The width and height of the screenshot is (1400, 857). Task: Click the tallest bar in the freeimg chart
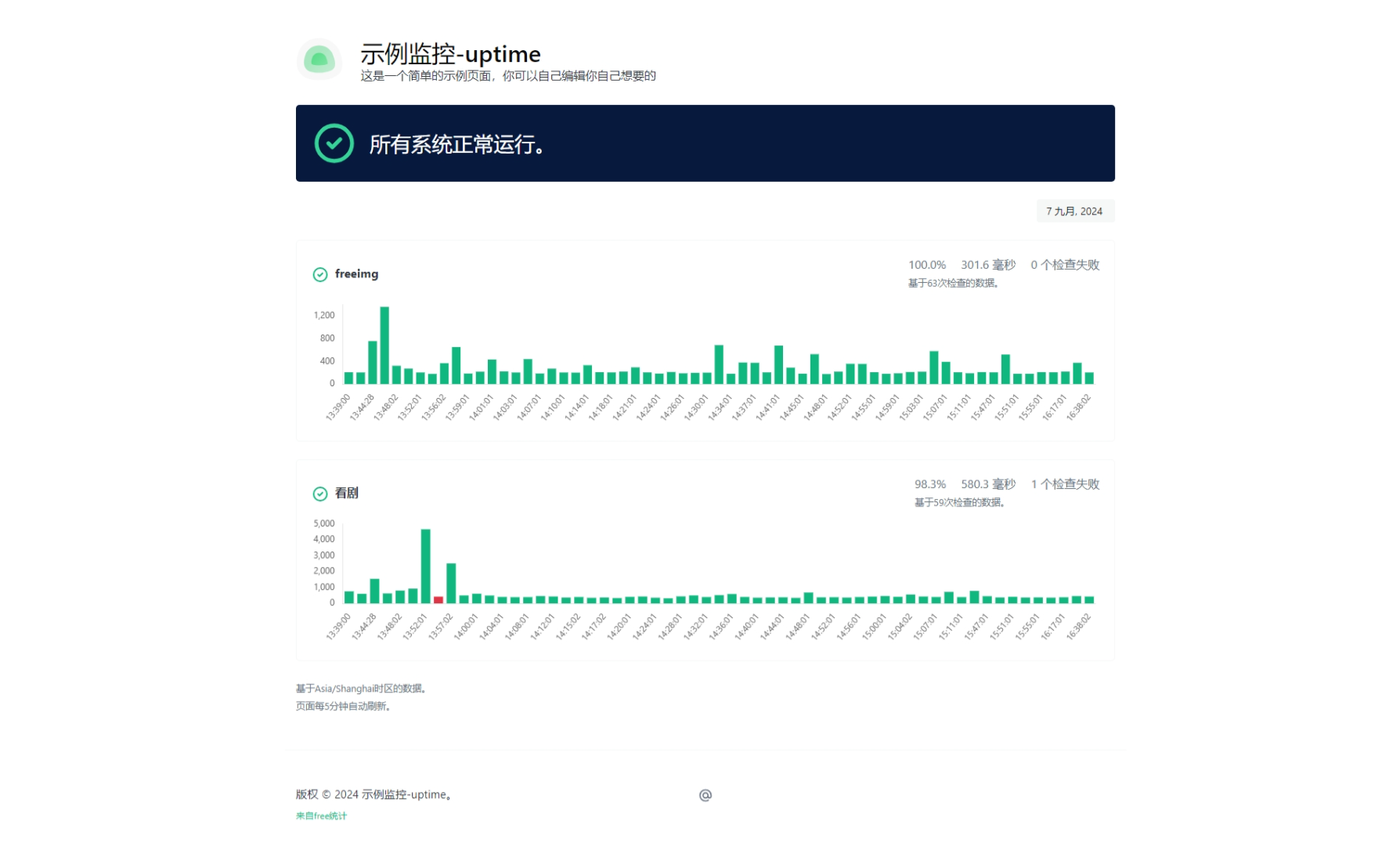click(384, 345)
